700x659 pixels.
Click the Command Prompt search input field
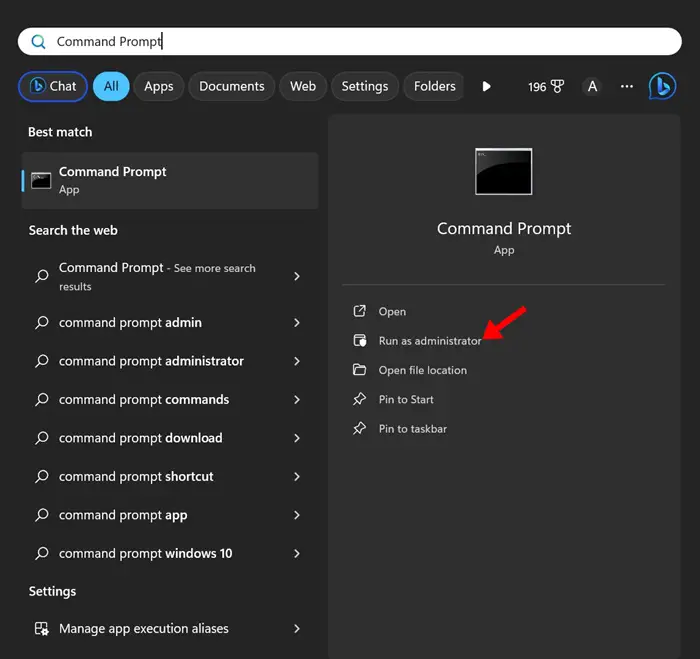350,42
